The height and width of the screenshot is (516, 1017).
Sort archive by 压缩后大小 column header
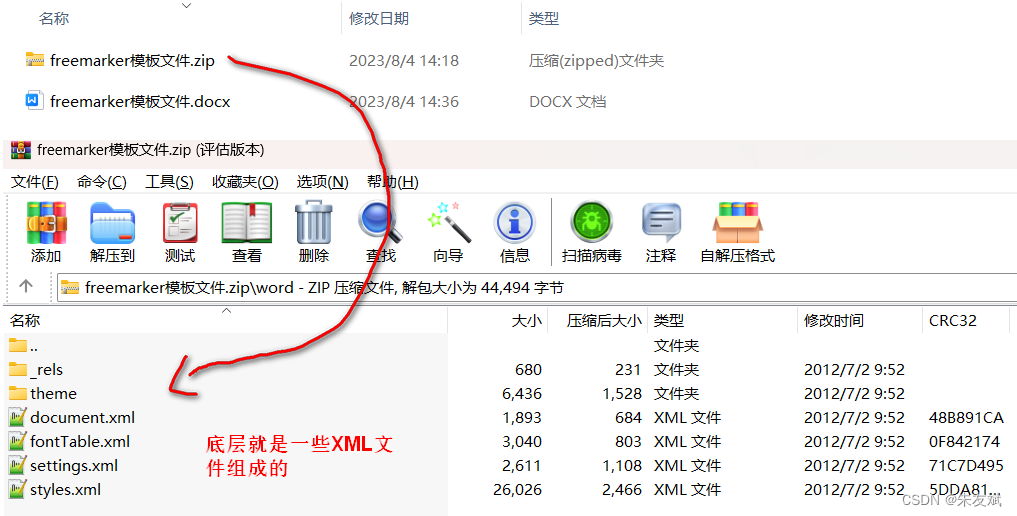coord(604,320)
